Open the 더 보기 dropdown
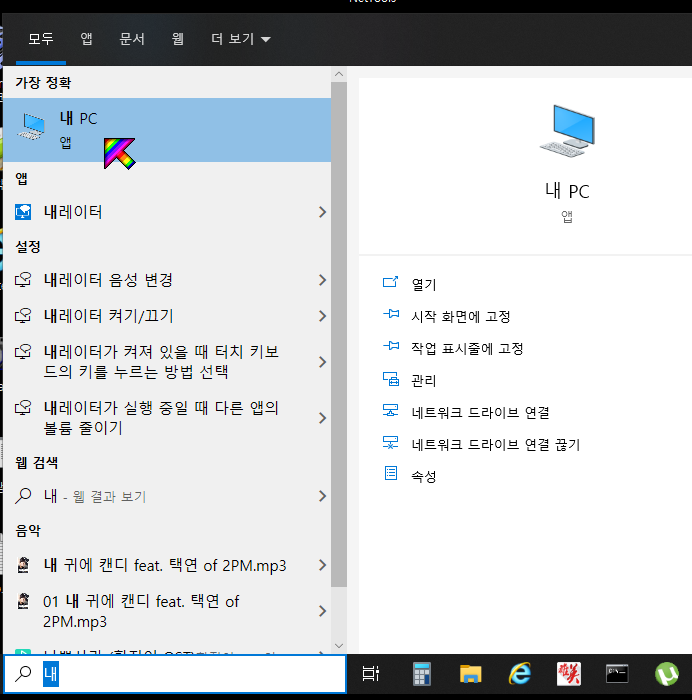 (241, 39)
